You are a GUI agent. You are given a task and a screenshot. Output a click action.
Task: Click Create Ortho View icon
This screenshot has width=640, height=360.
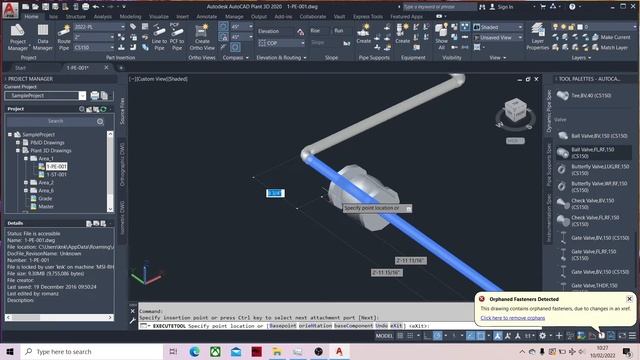pos(202,37)
